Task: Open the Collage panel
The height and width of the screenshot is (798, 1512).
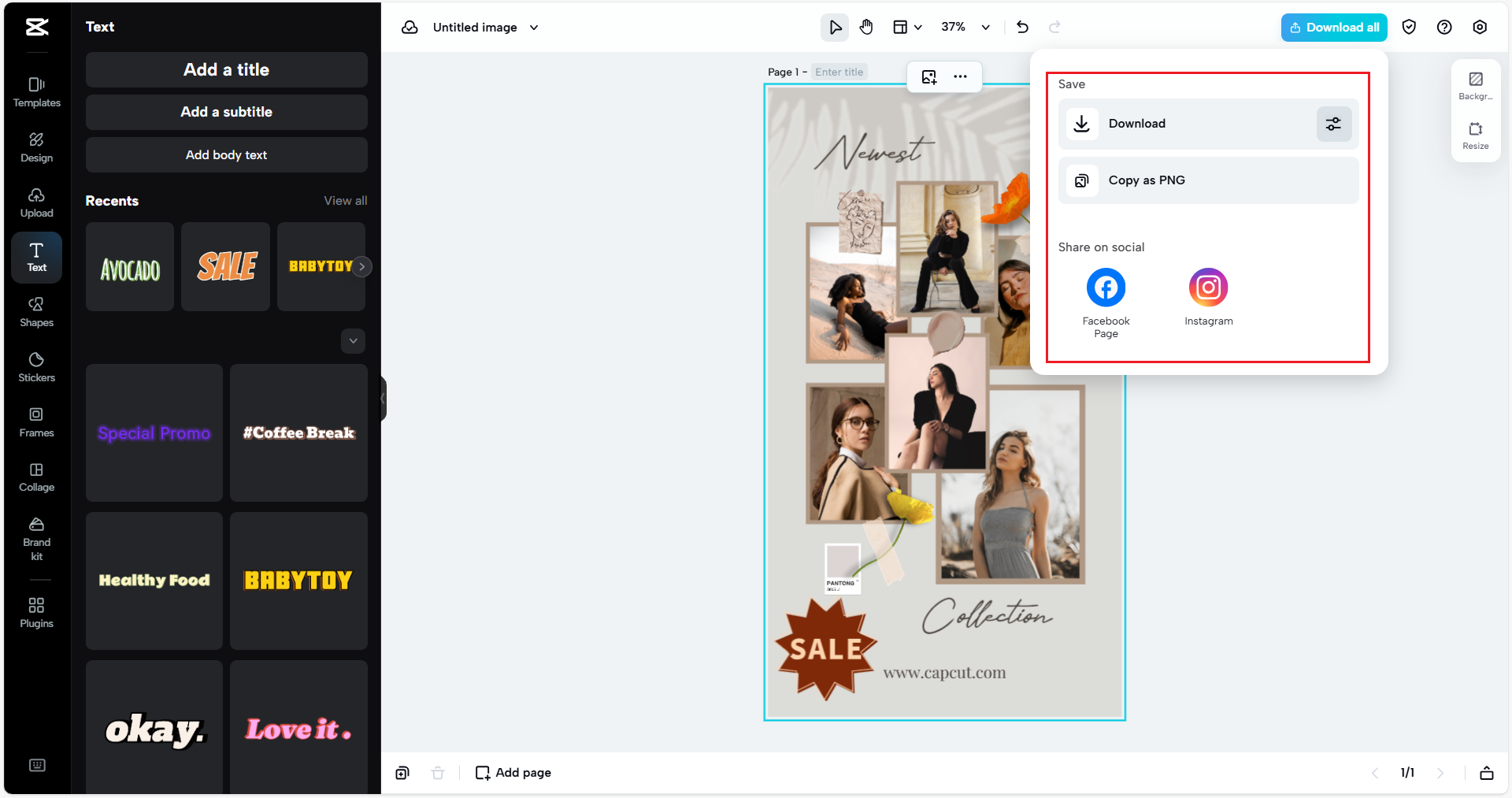Action: 37,477
